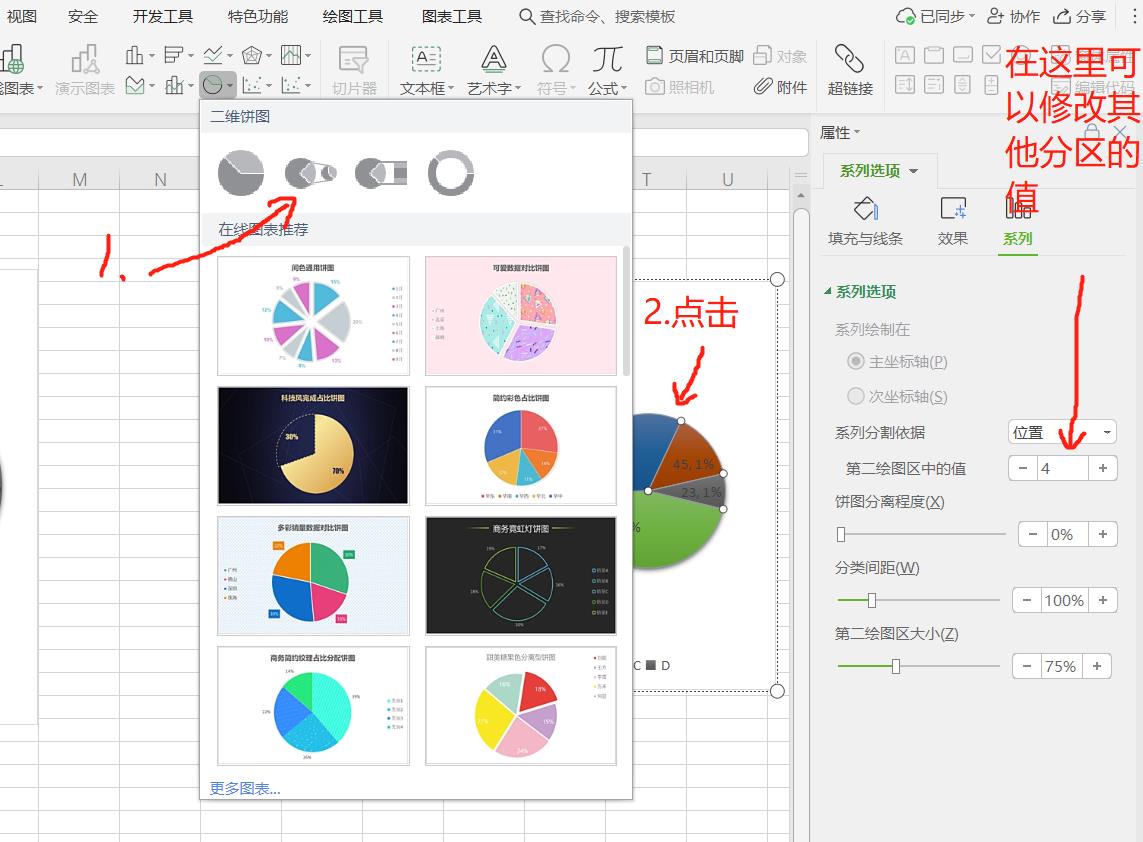Choose the 间色通用饼图 template thumbnail

(313, 315)
